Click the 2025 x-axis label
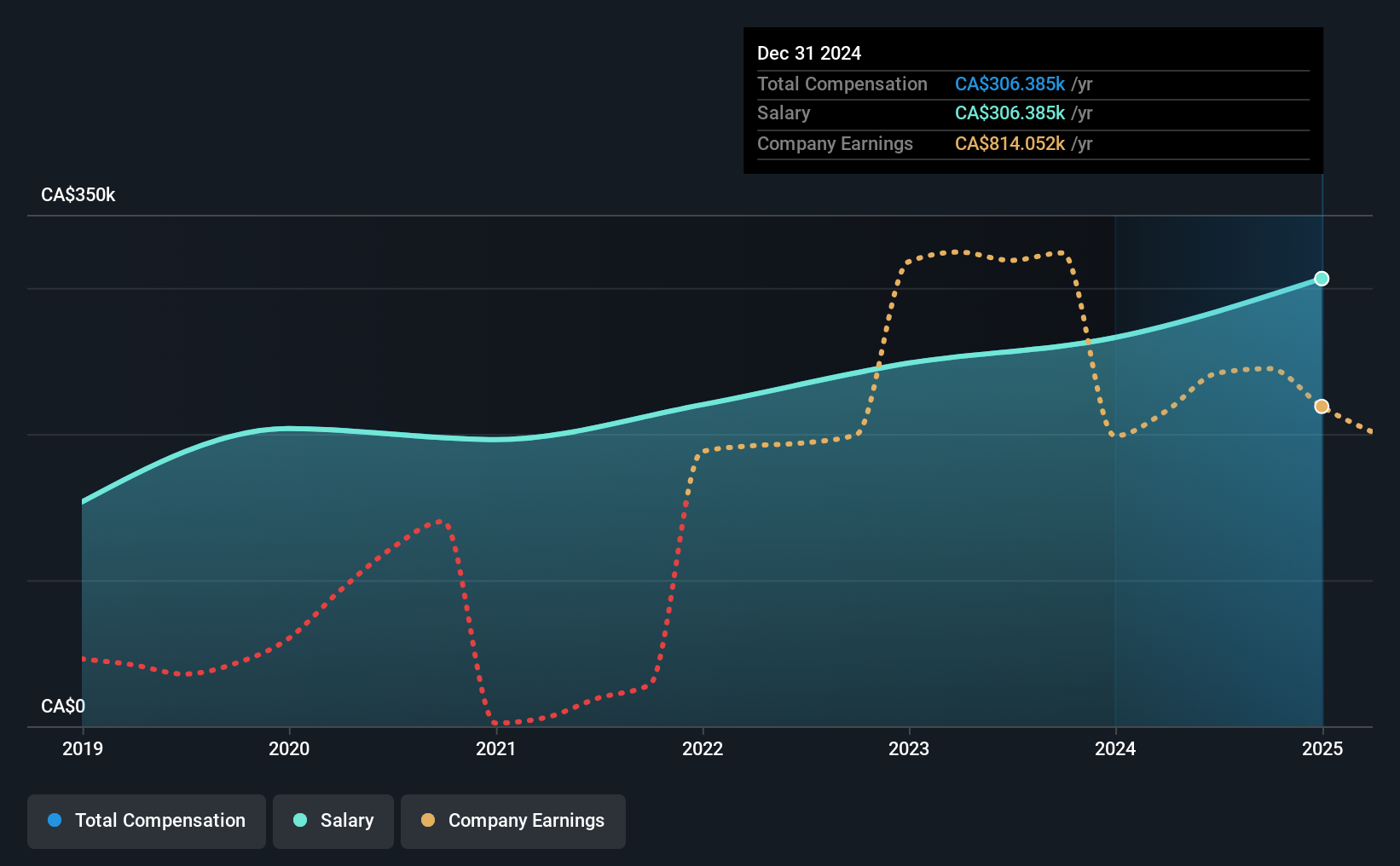Viewport: 1400px width, 866px height. tap(1322, 748)
